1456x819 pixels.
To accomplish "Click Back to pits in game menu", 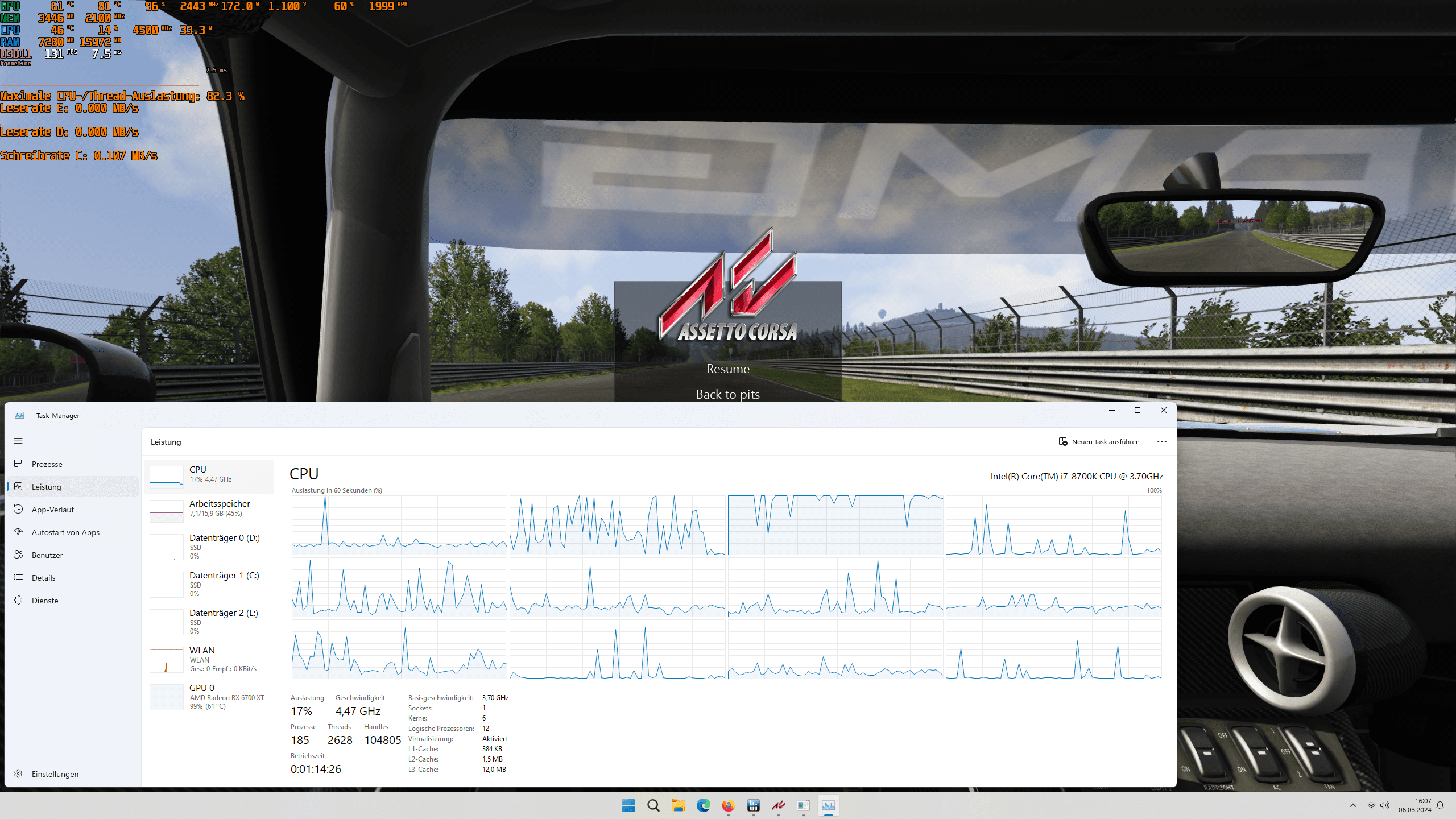I will point(728,394).
